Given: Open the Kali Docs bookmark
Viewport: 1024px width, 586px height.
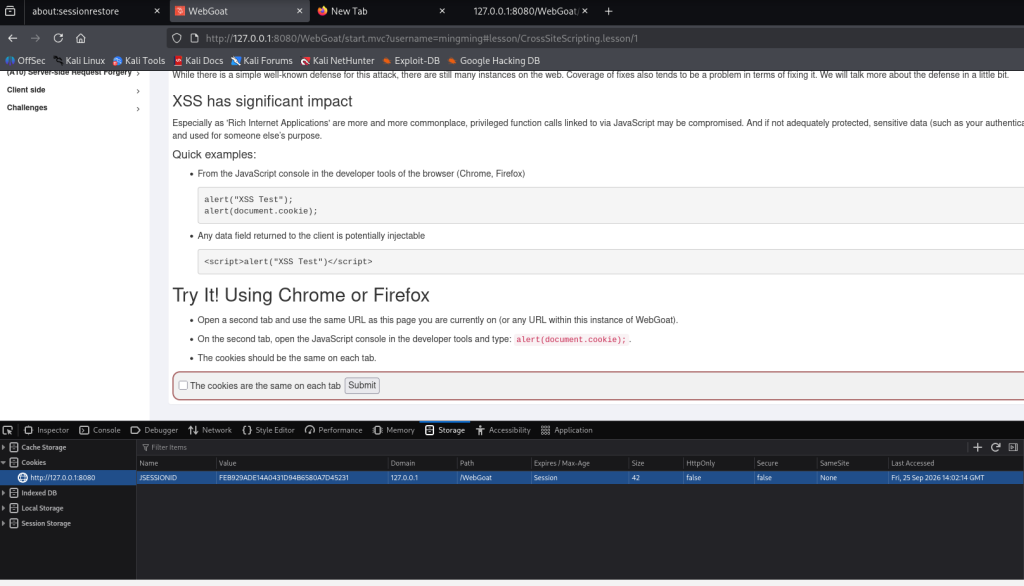Looking at the screenshot, I should pos(199,61).
